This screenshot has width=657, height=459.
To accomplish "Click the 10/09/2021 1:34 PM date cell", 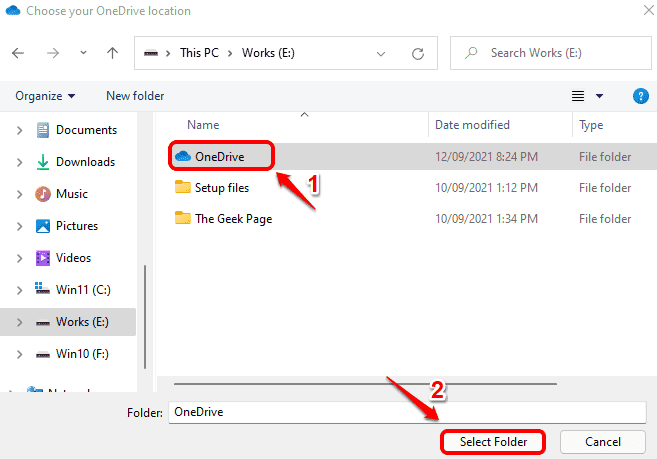I will pyautogui.click(x=486, y=219).
